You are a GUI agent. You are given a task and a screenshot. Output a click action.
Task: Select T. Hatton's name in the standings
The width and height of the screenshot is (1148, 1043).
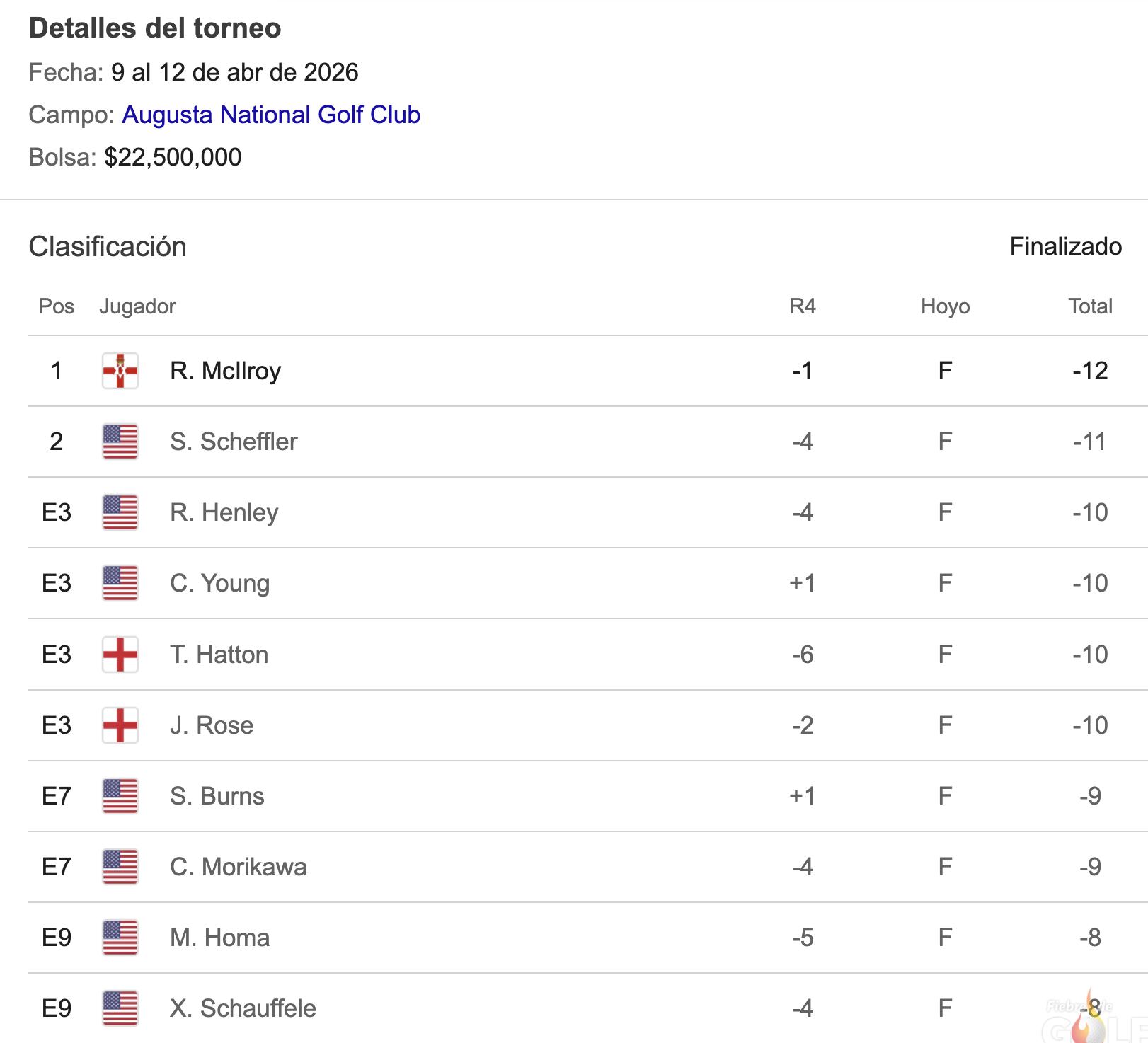tap(219, 655)
